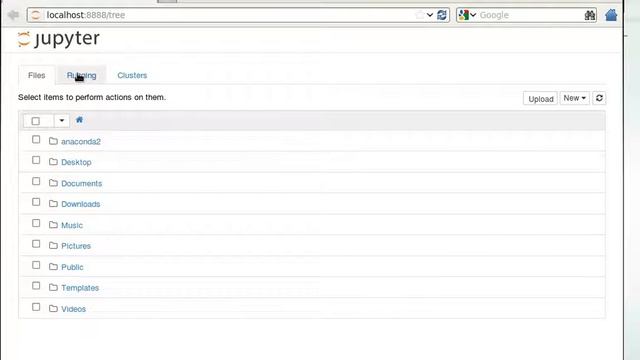Click the browser home icon
This screenshot has width=640, height=360.
611,15
